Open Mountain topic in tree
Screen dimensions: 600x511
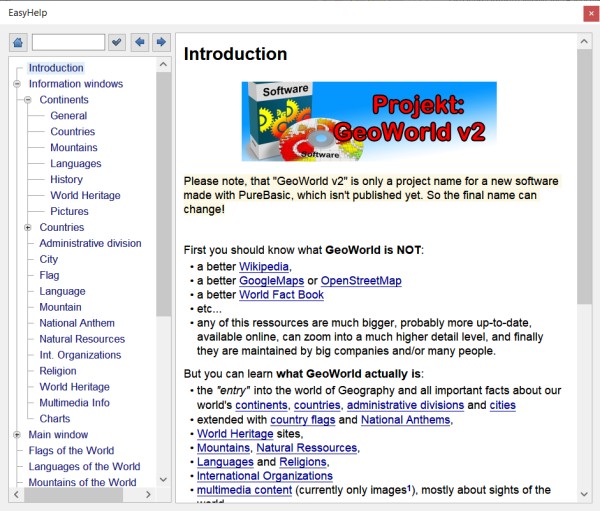(x=60, y=307)
